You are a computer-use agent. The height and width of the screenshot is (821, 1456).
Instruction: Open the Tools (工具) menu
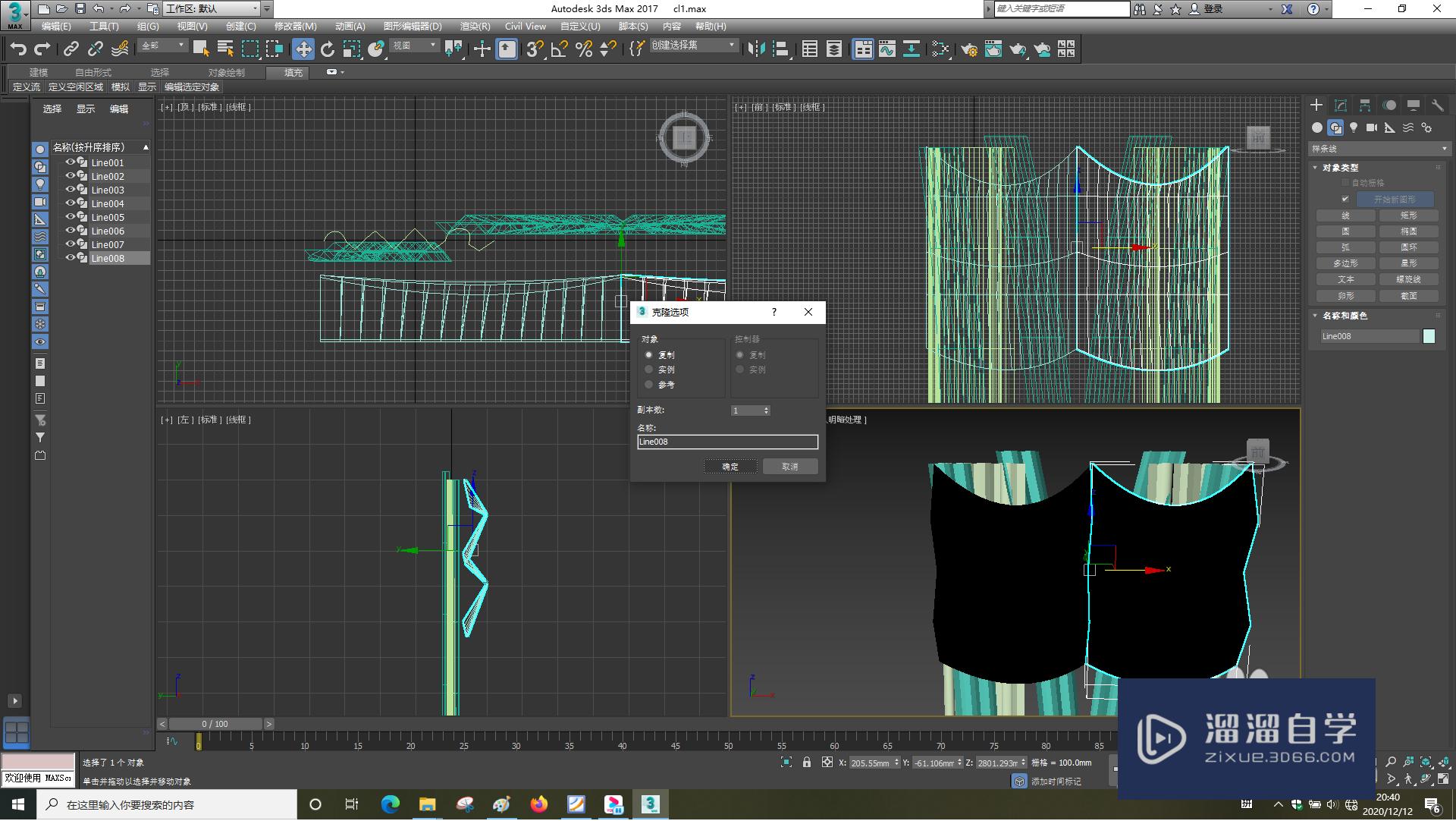click(x=104, y=27)
